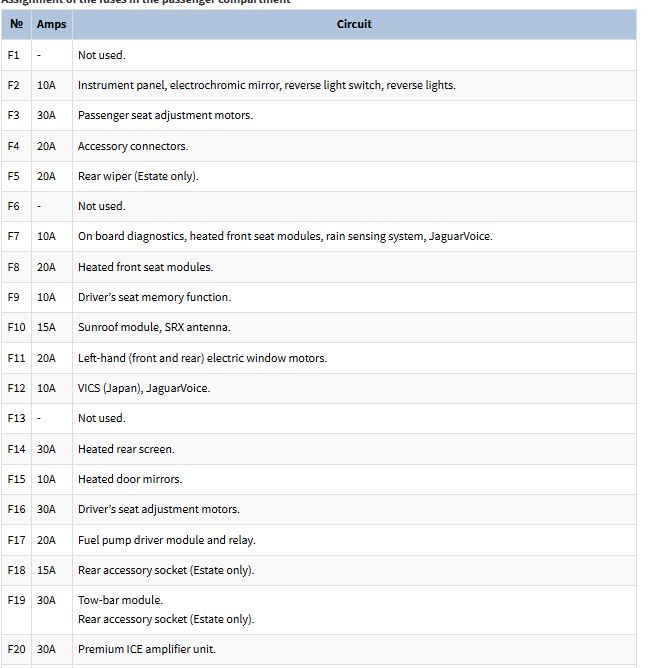648x668 pixels.
Task: Select Premium ICE amplifier unit row
Action: pyautogui.click(x=147, y=650)
